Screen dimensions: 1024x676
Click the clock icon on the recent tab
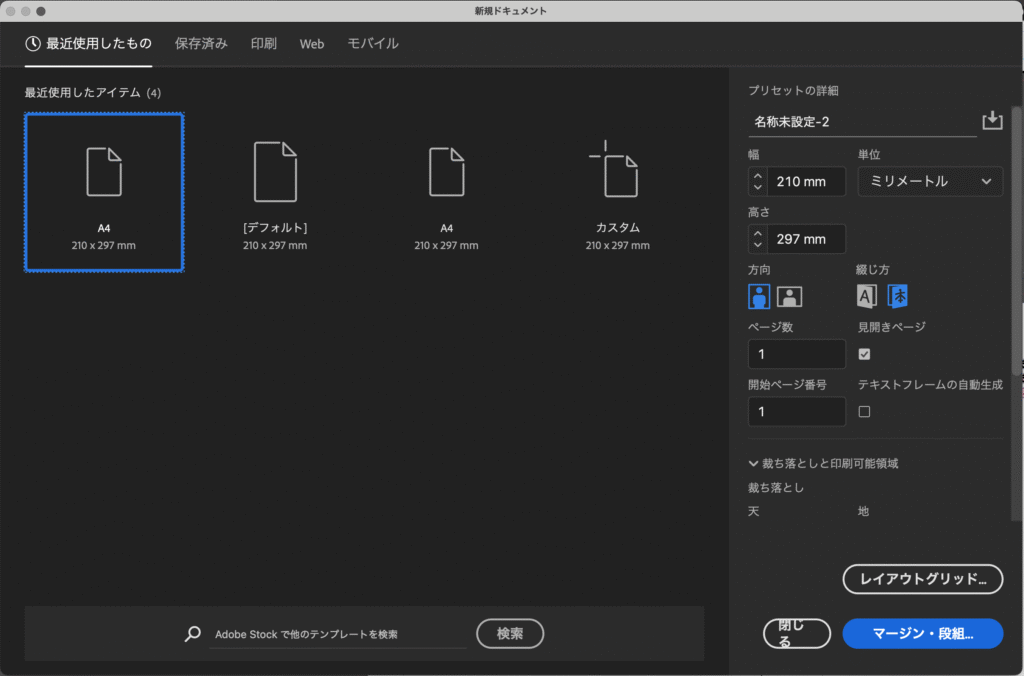point(33,44)
